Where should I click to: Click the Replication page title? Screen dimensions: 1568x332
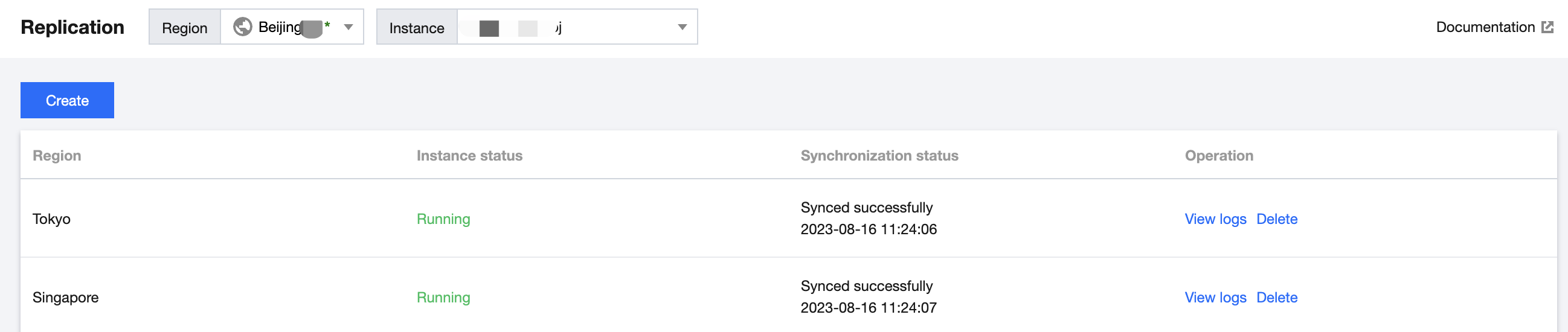click(72, 27)
